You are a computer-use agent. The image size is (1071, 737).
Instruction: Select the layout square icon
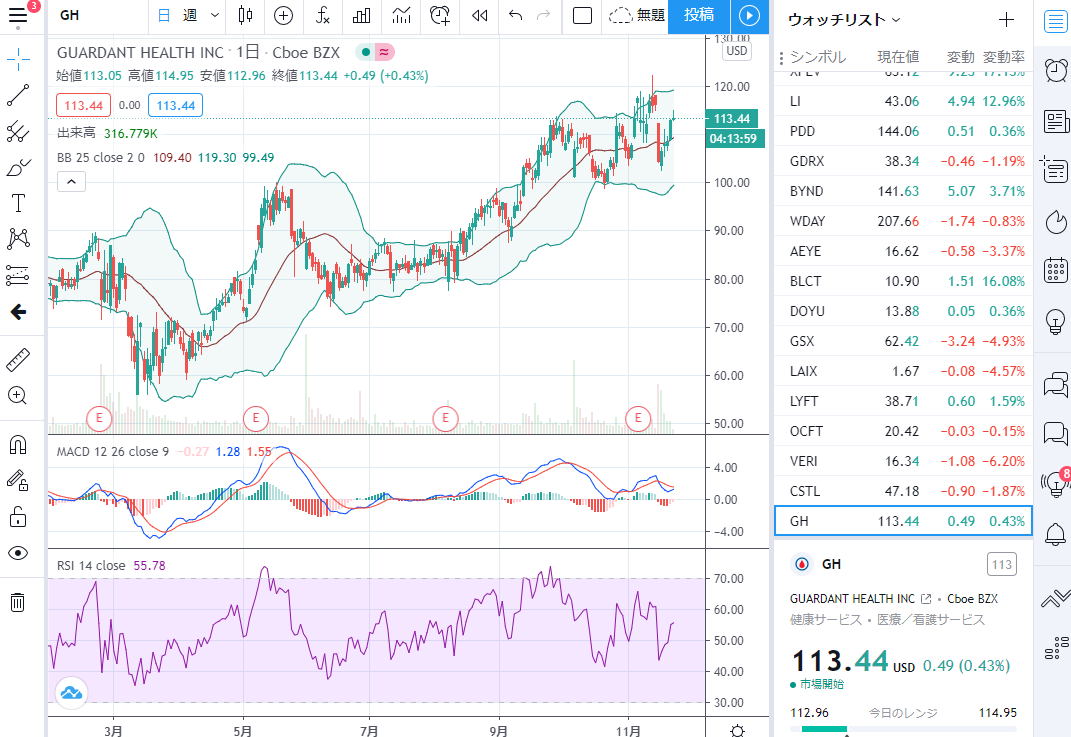(x=582, y=15)
